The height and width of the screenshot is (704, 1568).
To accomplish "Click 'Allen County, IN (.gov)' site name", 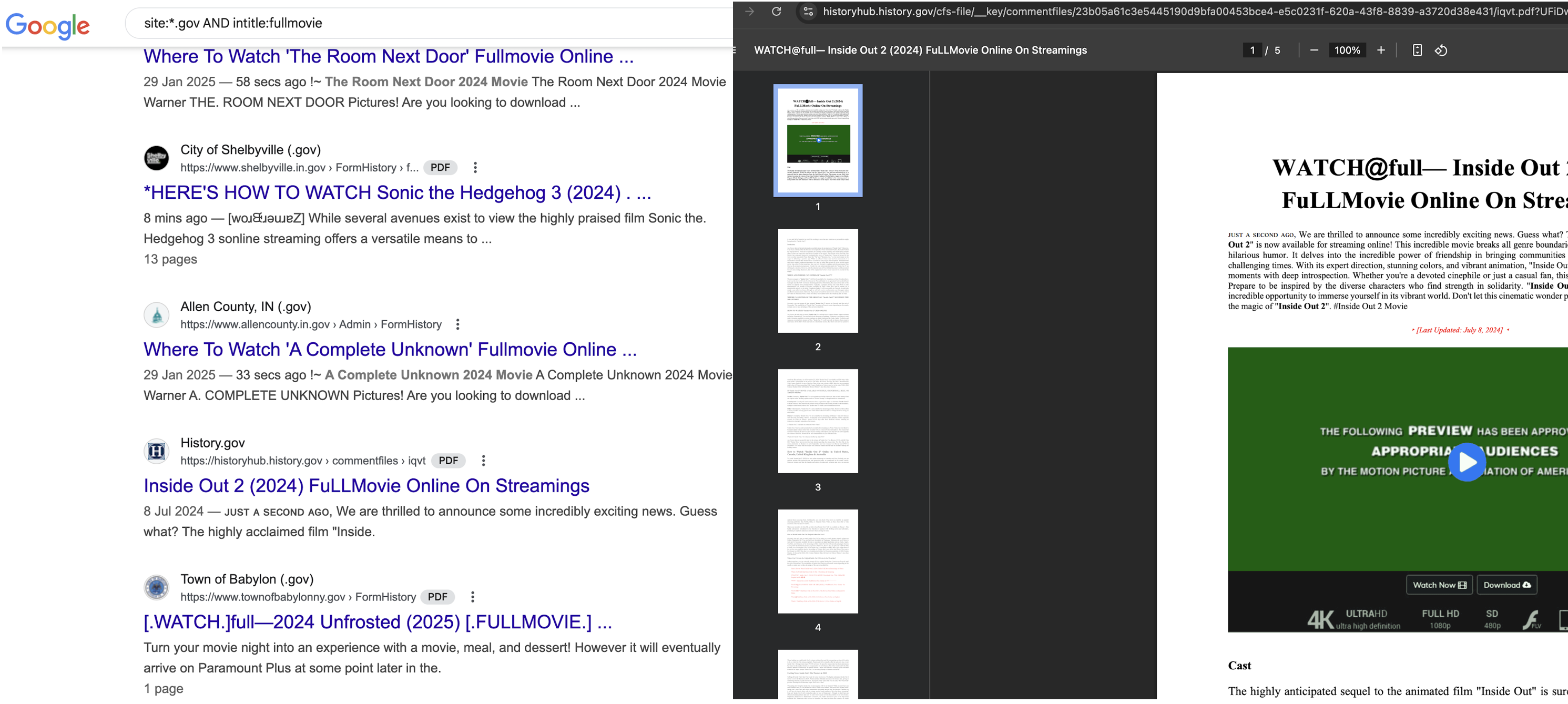I will (x=246, y=307).
